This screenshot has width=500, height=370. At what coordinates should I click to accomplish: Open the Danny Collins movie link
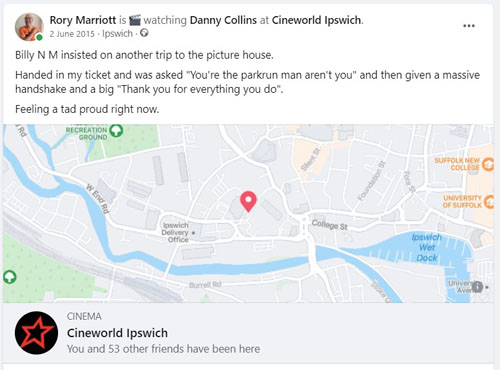pos(223,20)
